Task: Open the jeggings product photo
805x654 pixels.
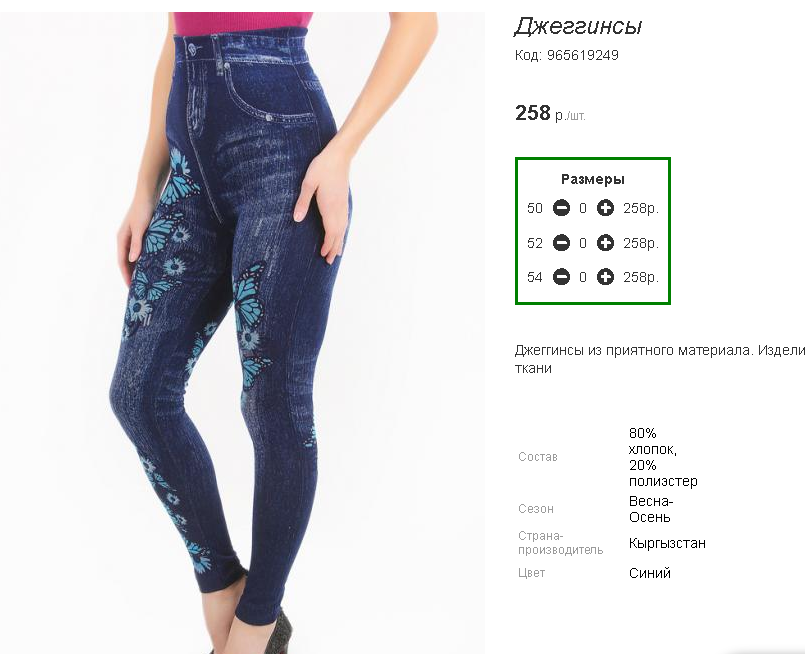Action: tap(242, 333)
